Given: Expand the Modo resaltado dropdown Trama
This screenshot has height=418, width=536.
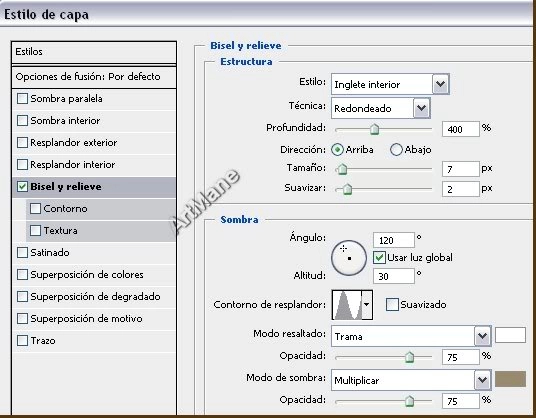Looking at the screenshot, I should click(x=411, y=336).
